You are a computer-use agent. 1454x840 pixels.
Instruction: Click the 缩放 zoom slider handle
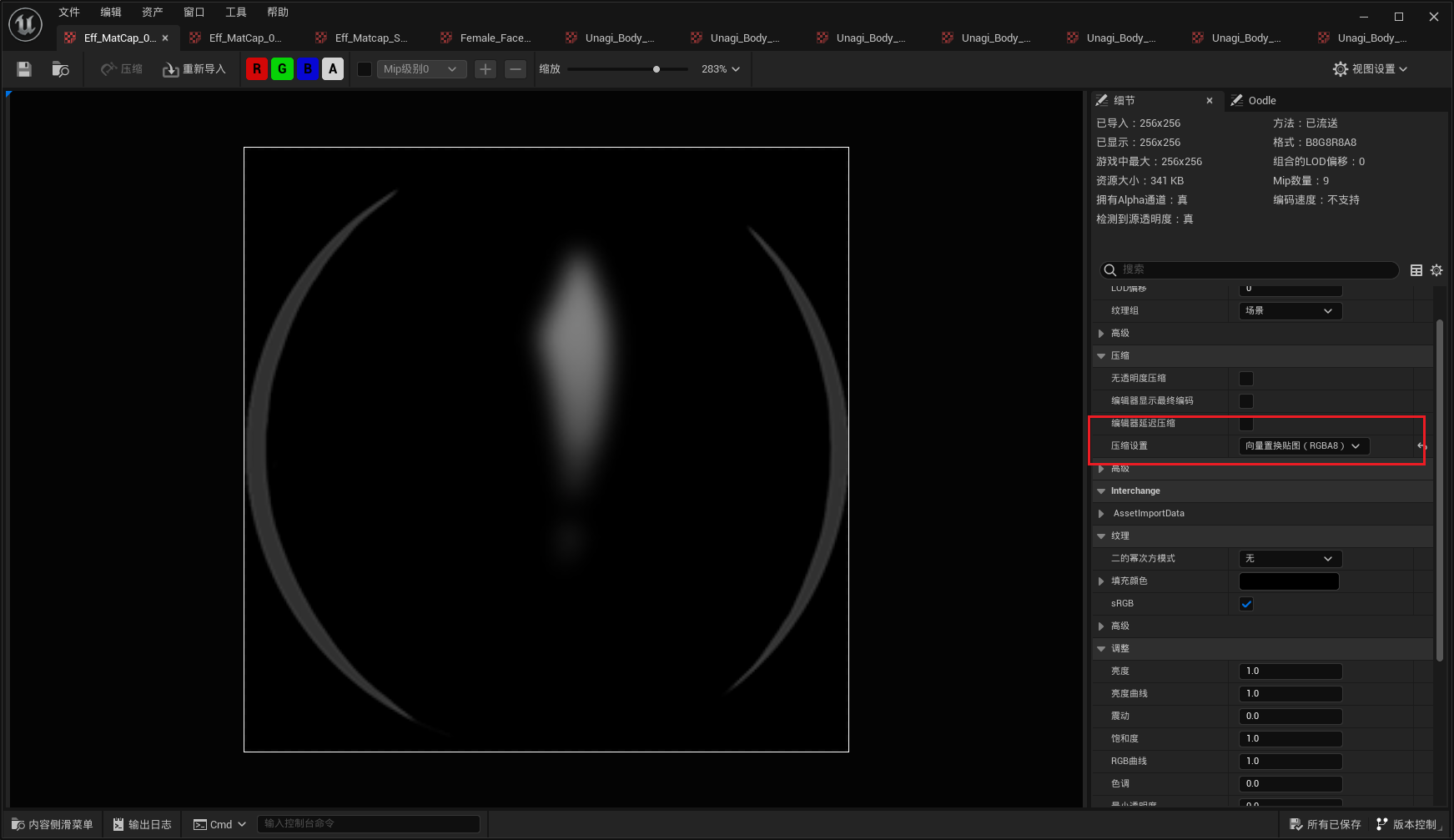657,69
